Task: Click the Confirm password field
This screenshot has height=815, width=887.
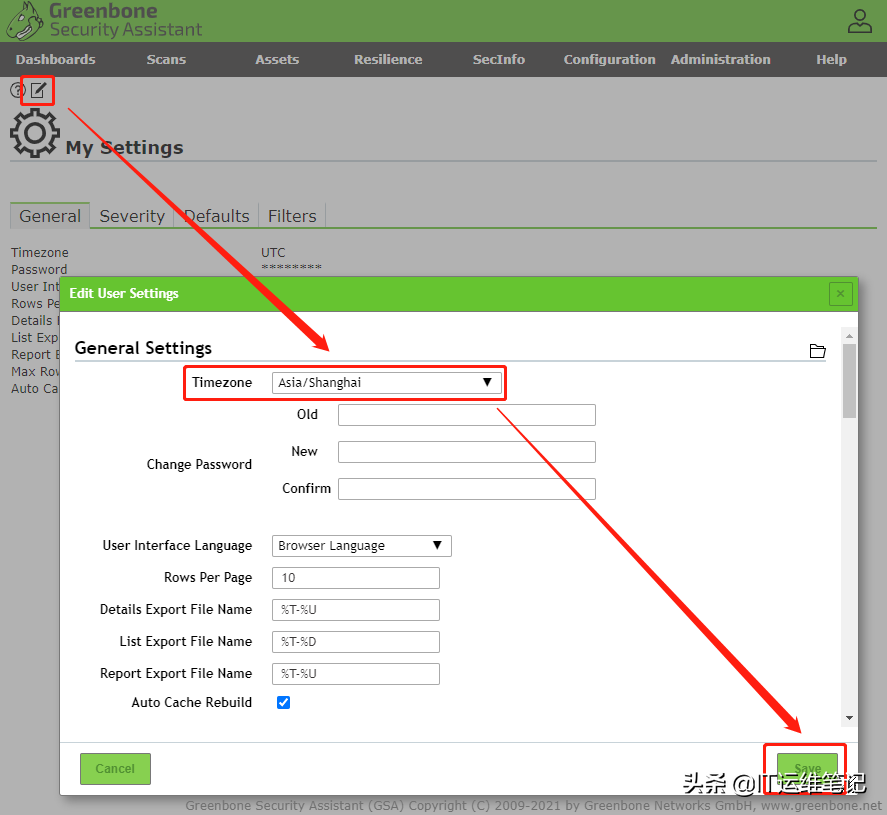Action: [466, 489]
